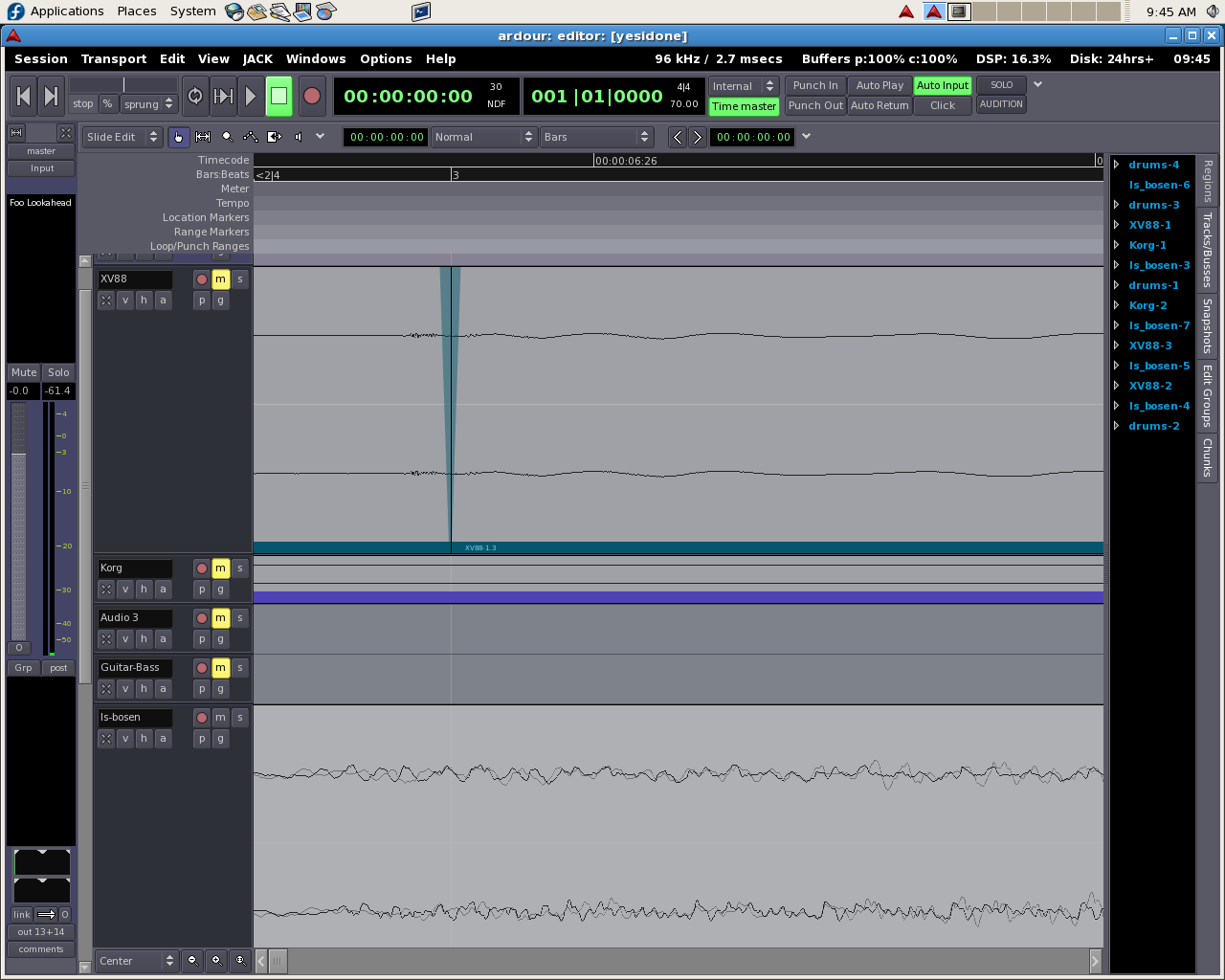Disable the Auto Input toggle
The height and width of the screenshot is (980, 1225).
tap(942, 85)
